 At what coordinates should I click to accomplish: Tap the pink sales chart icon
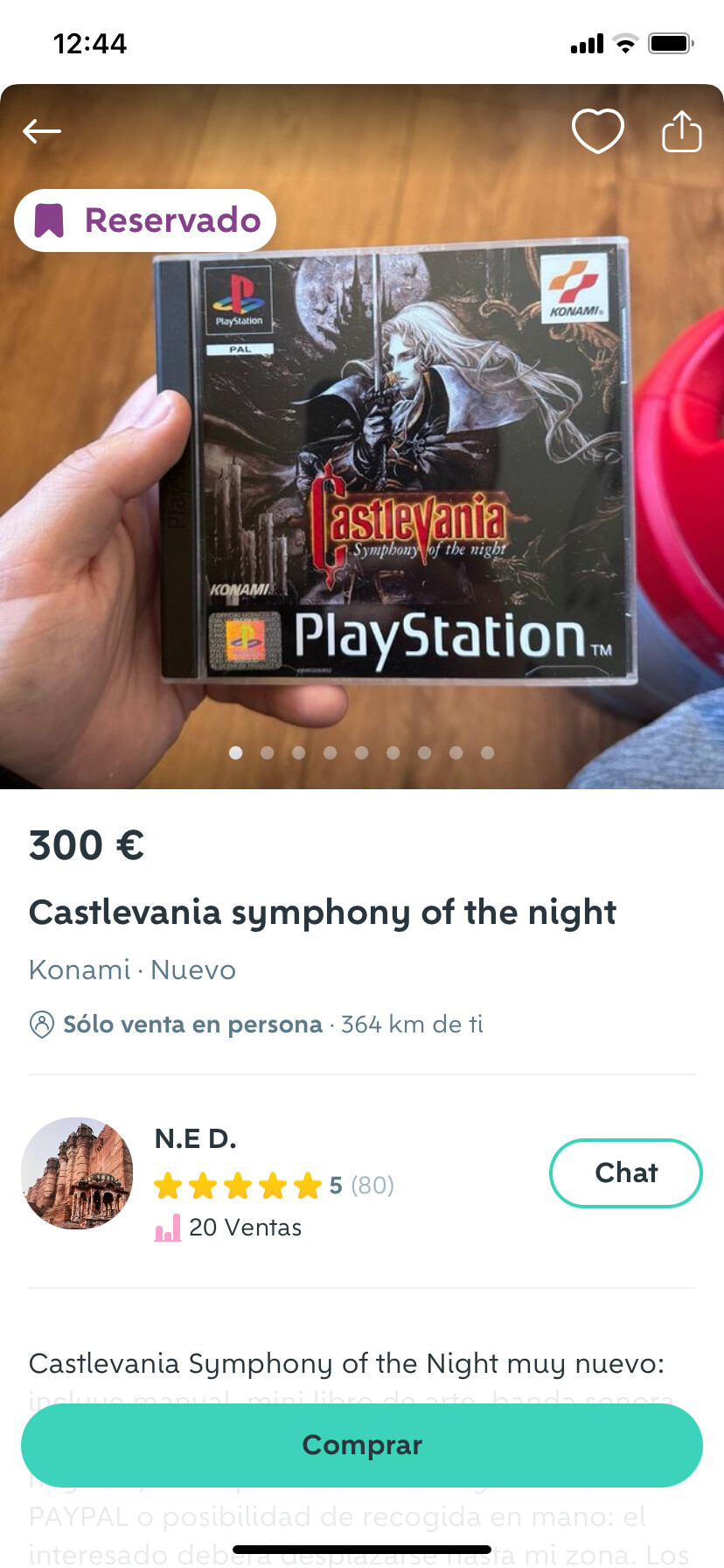[168, 1228]
